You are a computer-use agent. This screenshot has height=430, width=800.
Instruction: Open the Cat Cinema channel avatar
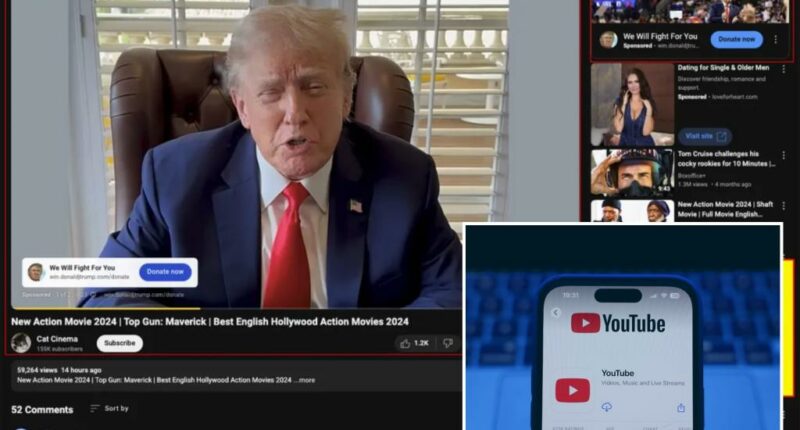(x=21, y=343)
